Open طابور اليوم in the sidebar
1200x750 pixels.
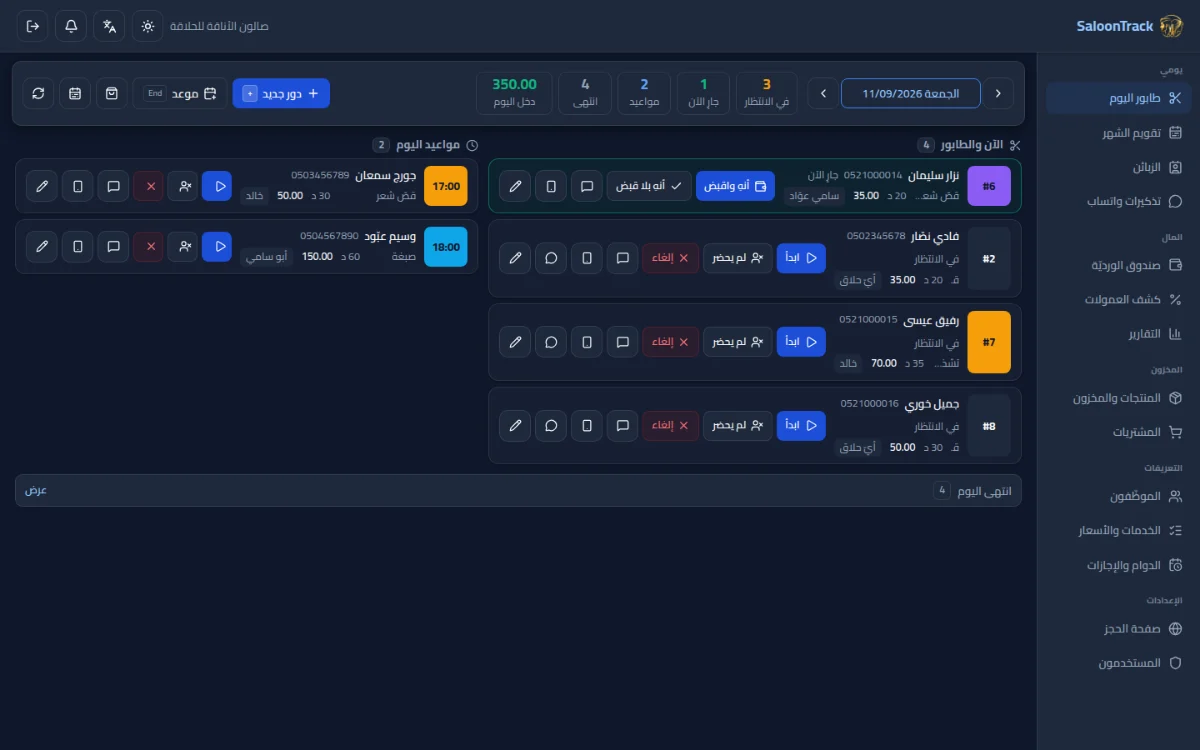pos(1118,98)
